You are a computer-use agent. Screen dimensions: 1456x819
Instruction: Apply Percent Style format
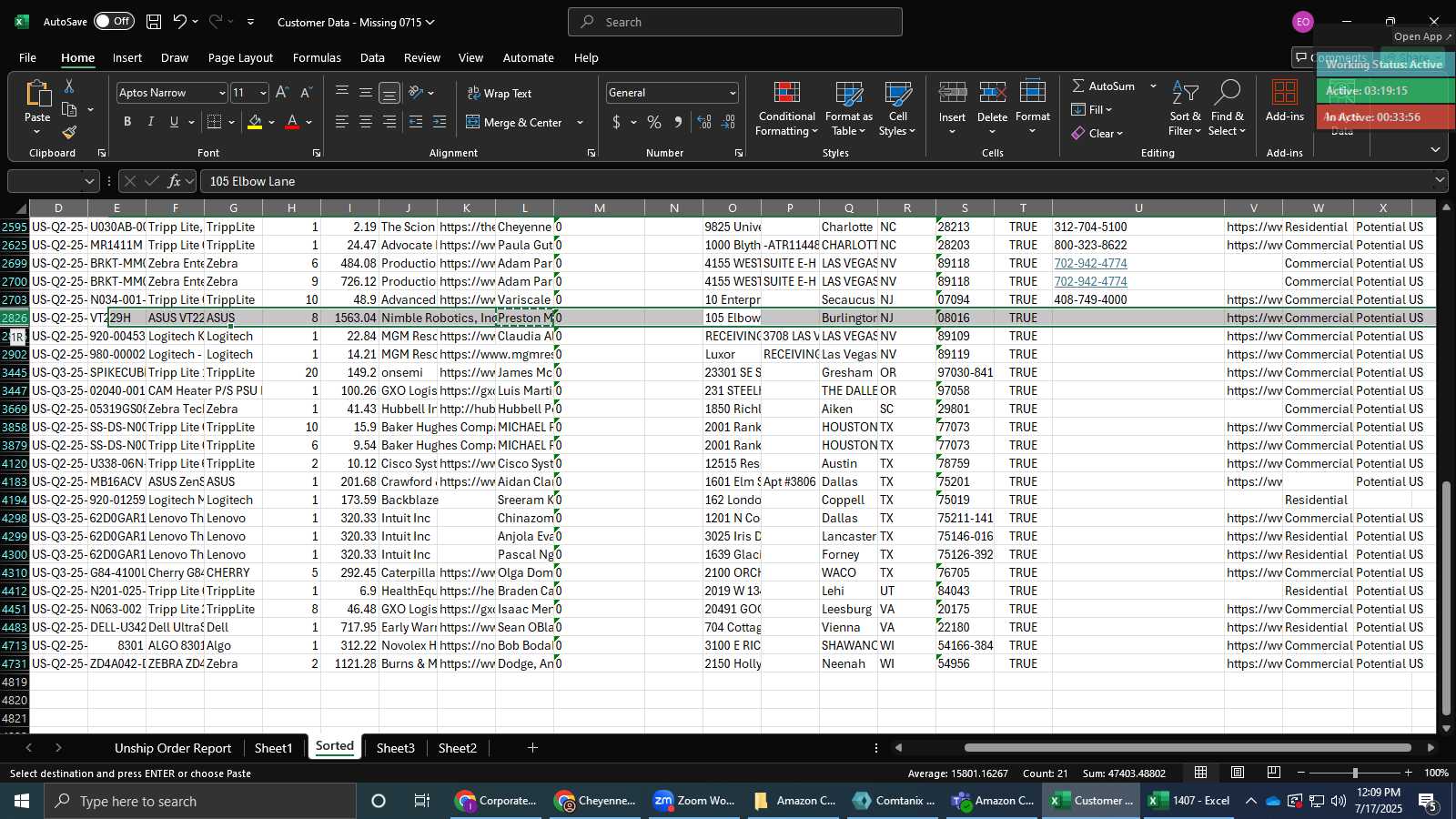click(654, 122)
